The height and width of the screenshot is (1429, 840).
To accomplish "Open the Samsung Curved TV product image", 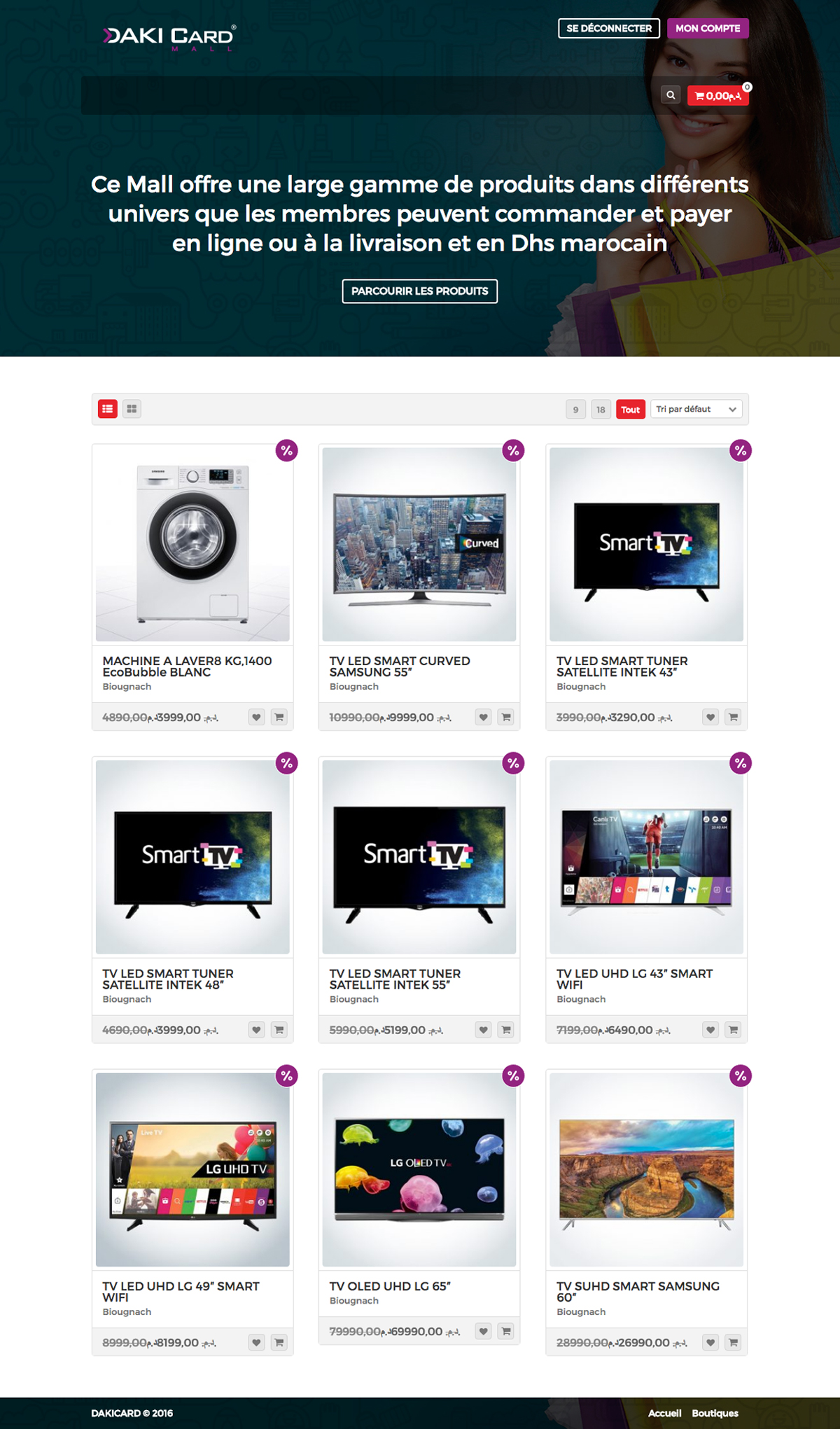I will (x=419, y=544).
